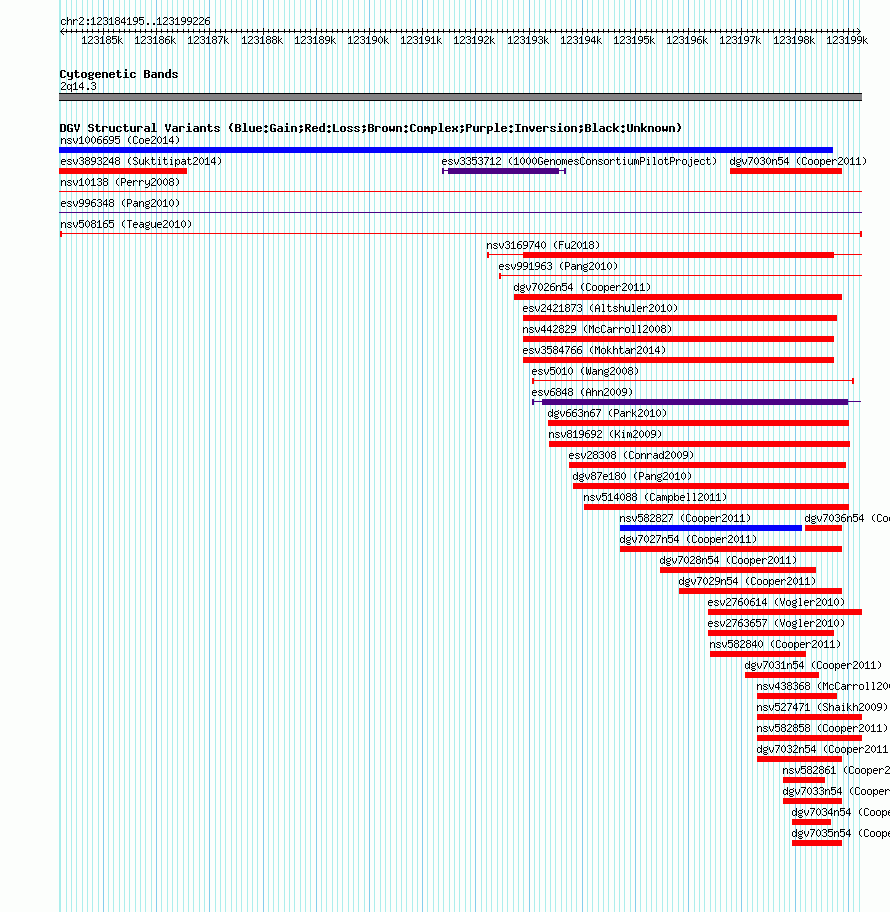Click 123192k on the ruler
The width and height of the screenshot is (890, 912).
pyautogui.click(x=474, y=40)
